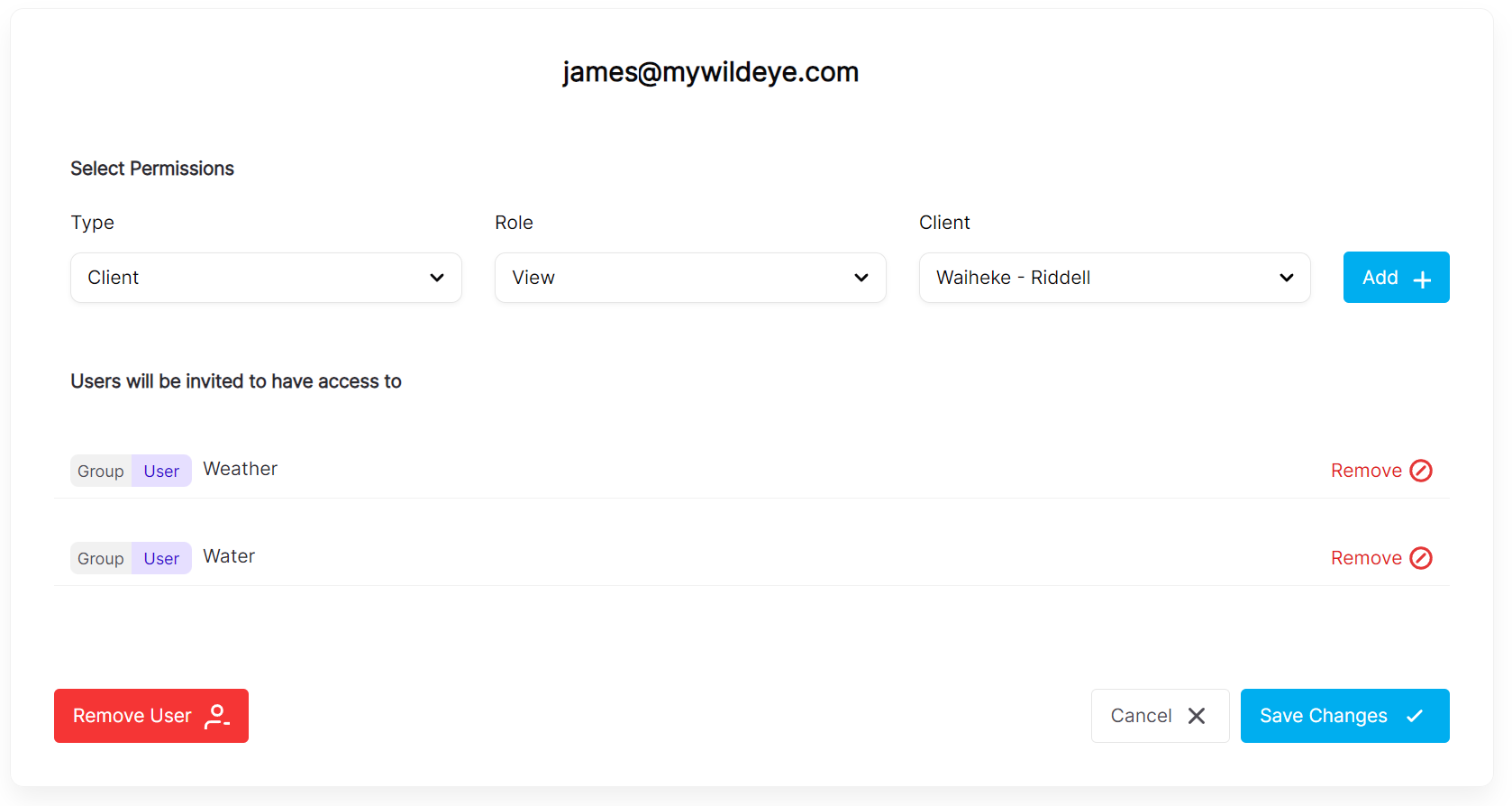Expand the Client dropdown showing Waiheke - Riddell
The width and height of the screenshot is (1512, 806).
click(1114, 278)
